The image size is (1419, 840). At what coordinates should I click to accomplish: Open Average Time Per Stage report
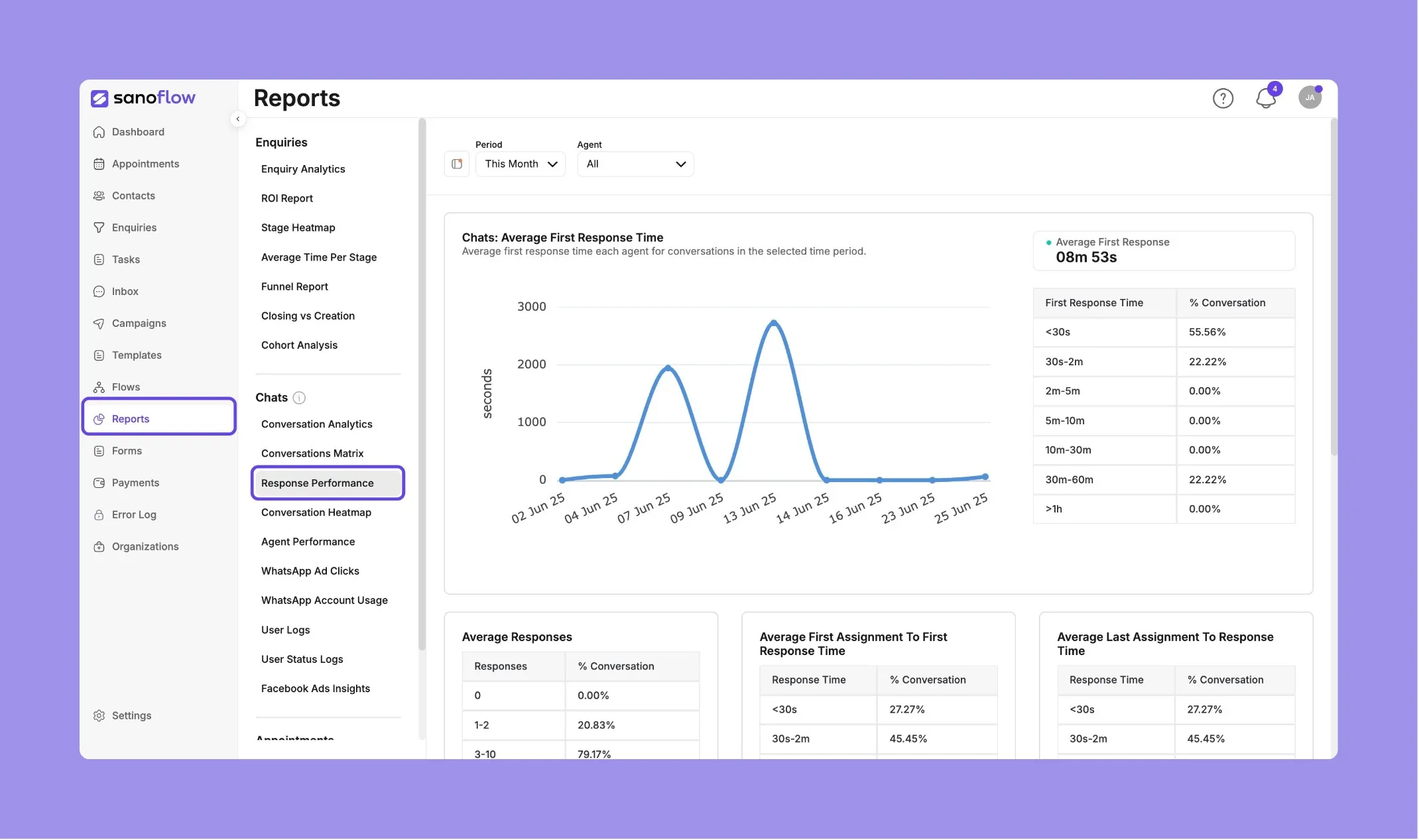pos(319,257)
